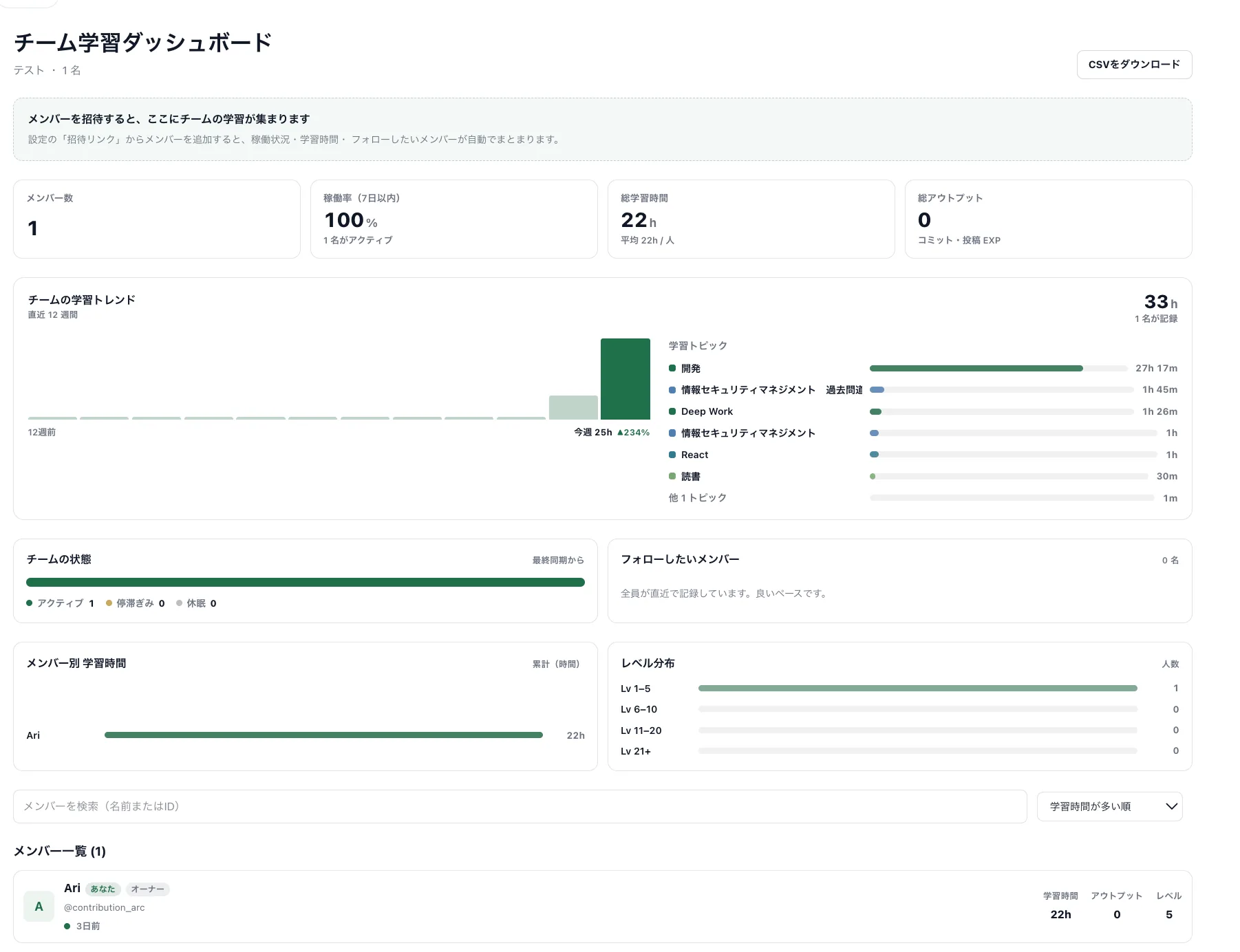Screen dimensions: 1240x952
Task: Click Ari's green avatar with letter A
Action: (x=39, y=907)
